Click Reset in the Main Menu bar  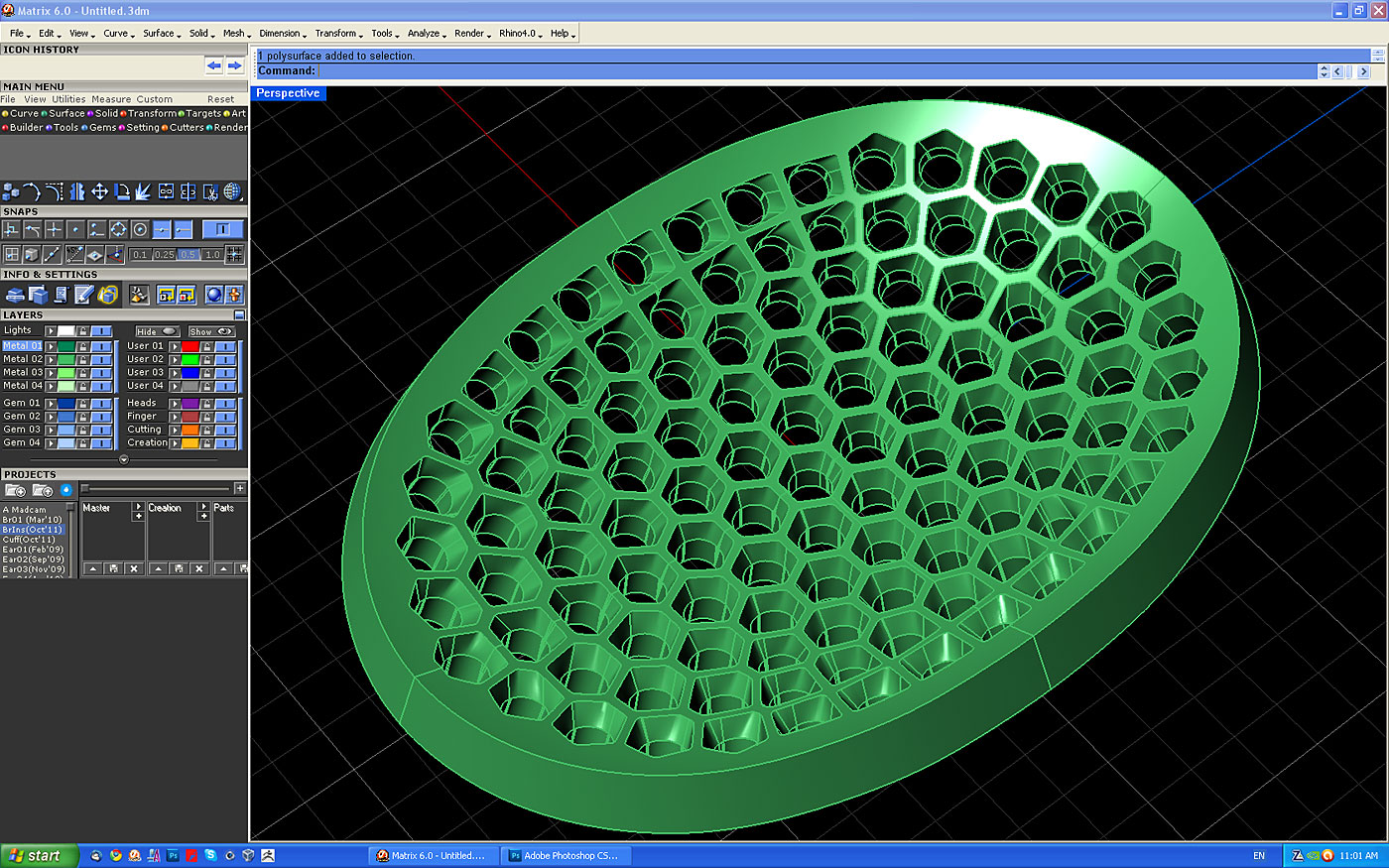coord(220,99)
